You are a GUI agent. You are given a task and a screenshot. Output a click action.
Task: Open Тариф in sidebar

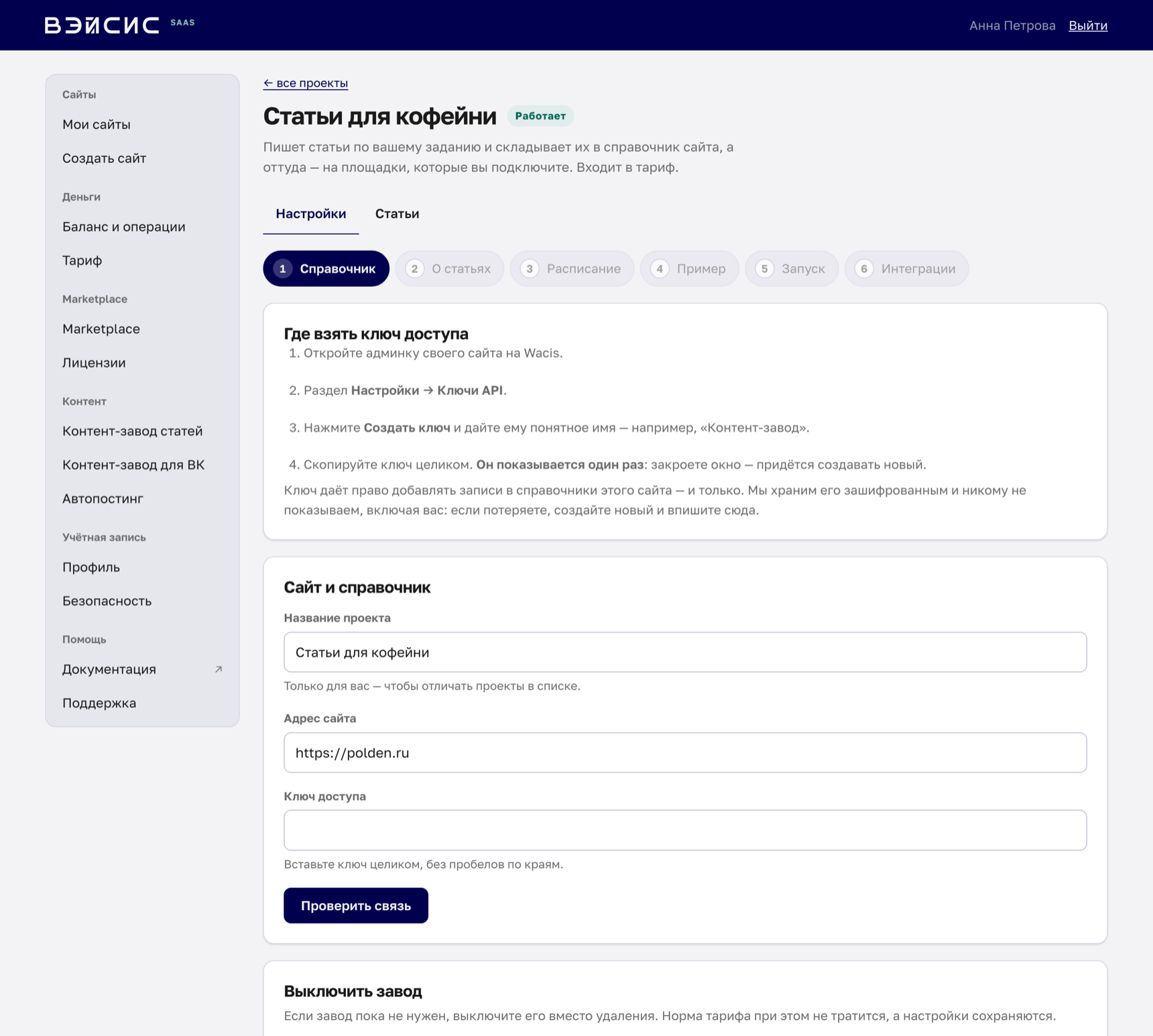pos(142,260)
